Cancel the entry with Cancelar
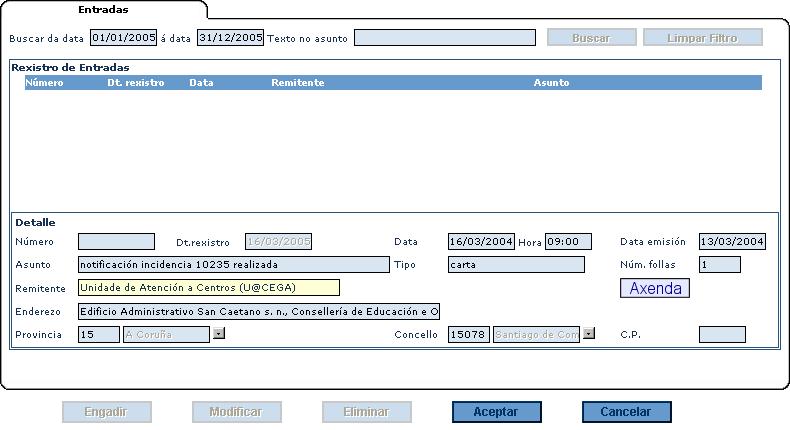The width and height of the screenshot is (790, 430). click(625, 412)
